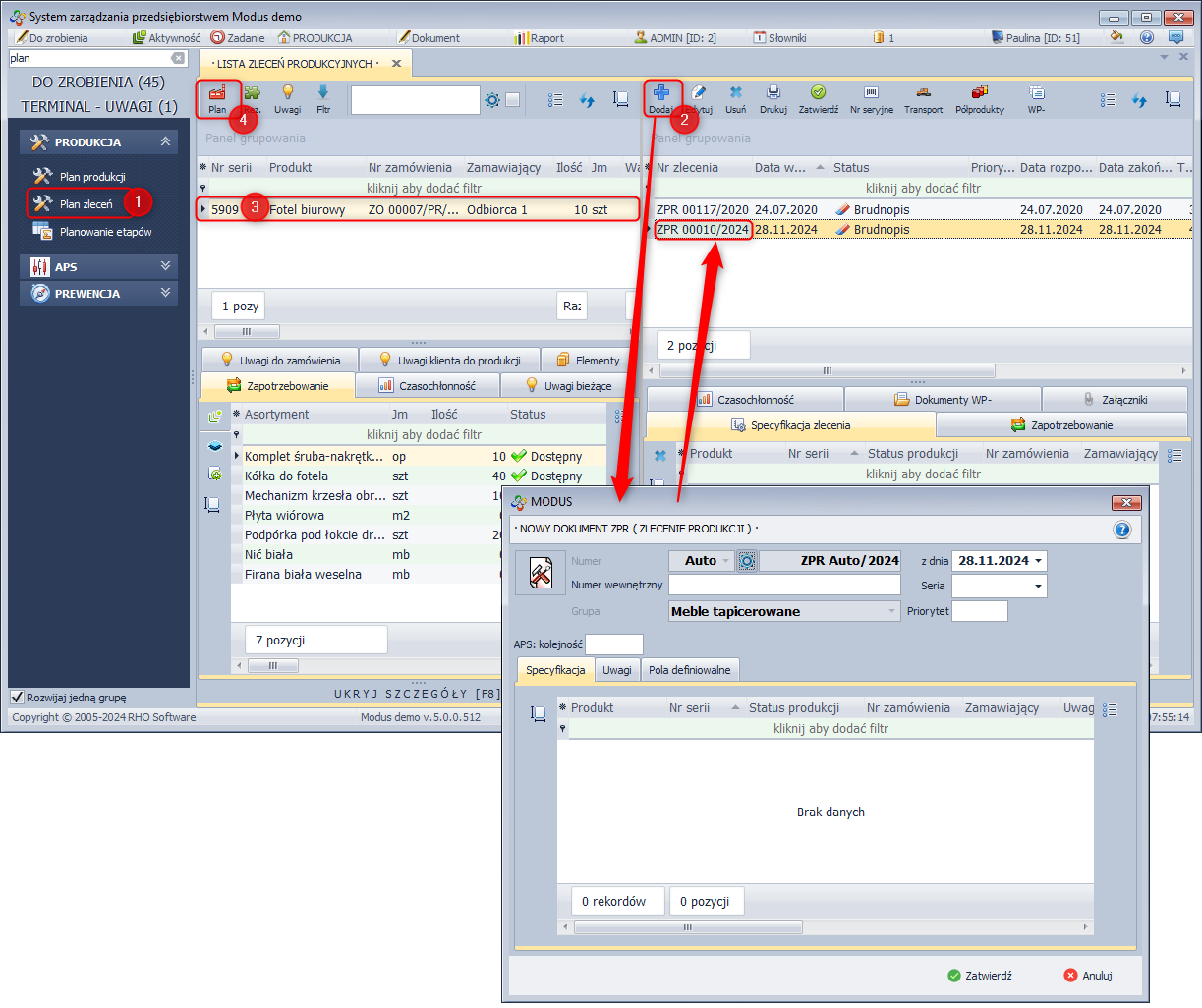The width and height of the screenshot is (1202, 1008).
Task: Click the help icon in ZPR dialog
Action: point(1121,531)
